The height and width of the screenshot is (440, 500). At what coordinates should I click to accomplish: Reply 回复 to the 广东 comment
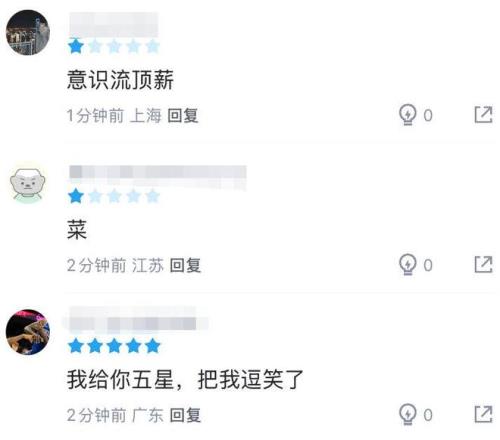point(185,415)
